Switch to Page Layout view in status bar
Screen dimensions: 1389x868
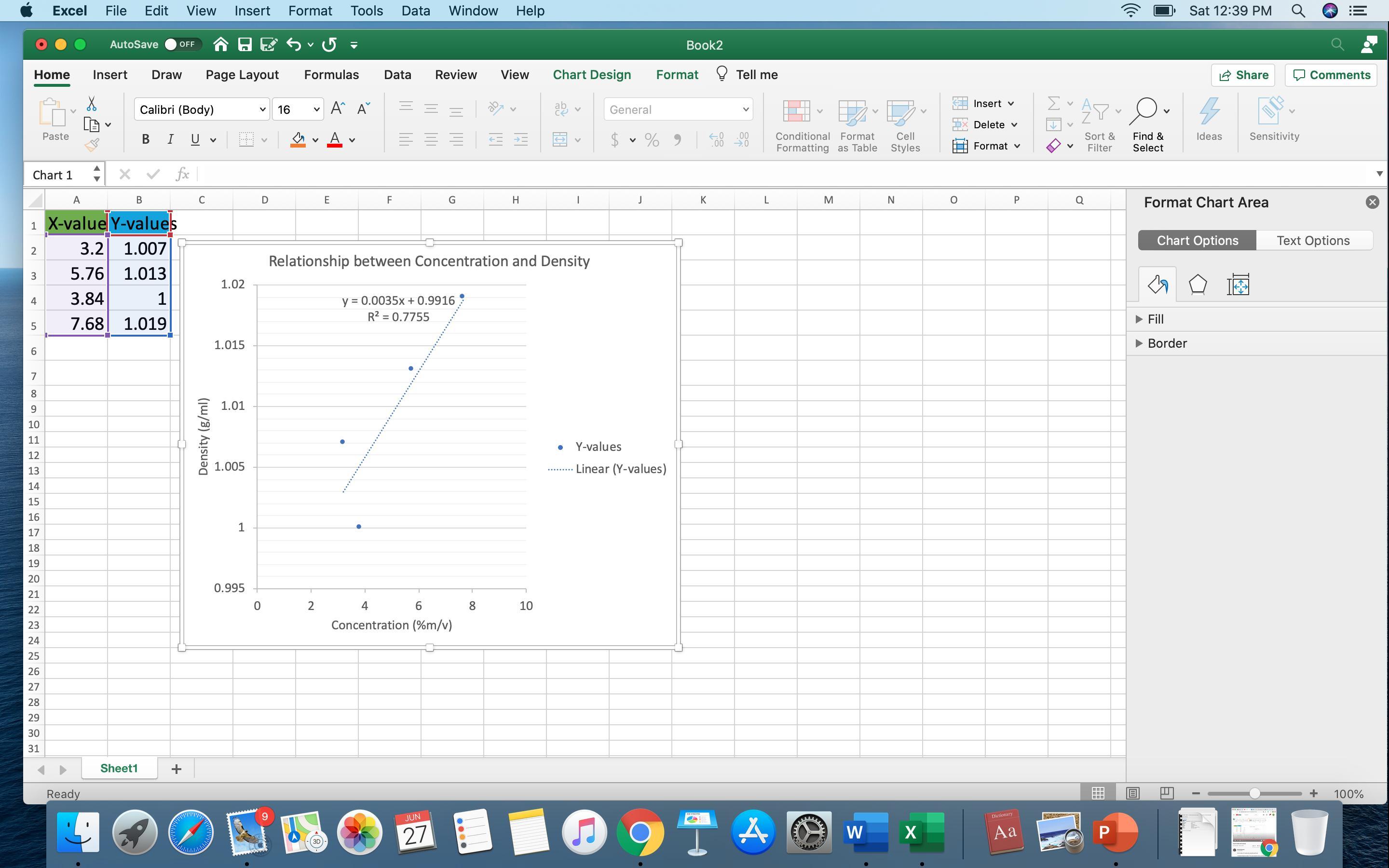tap(1132, 793)
